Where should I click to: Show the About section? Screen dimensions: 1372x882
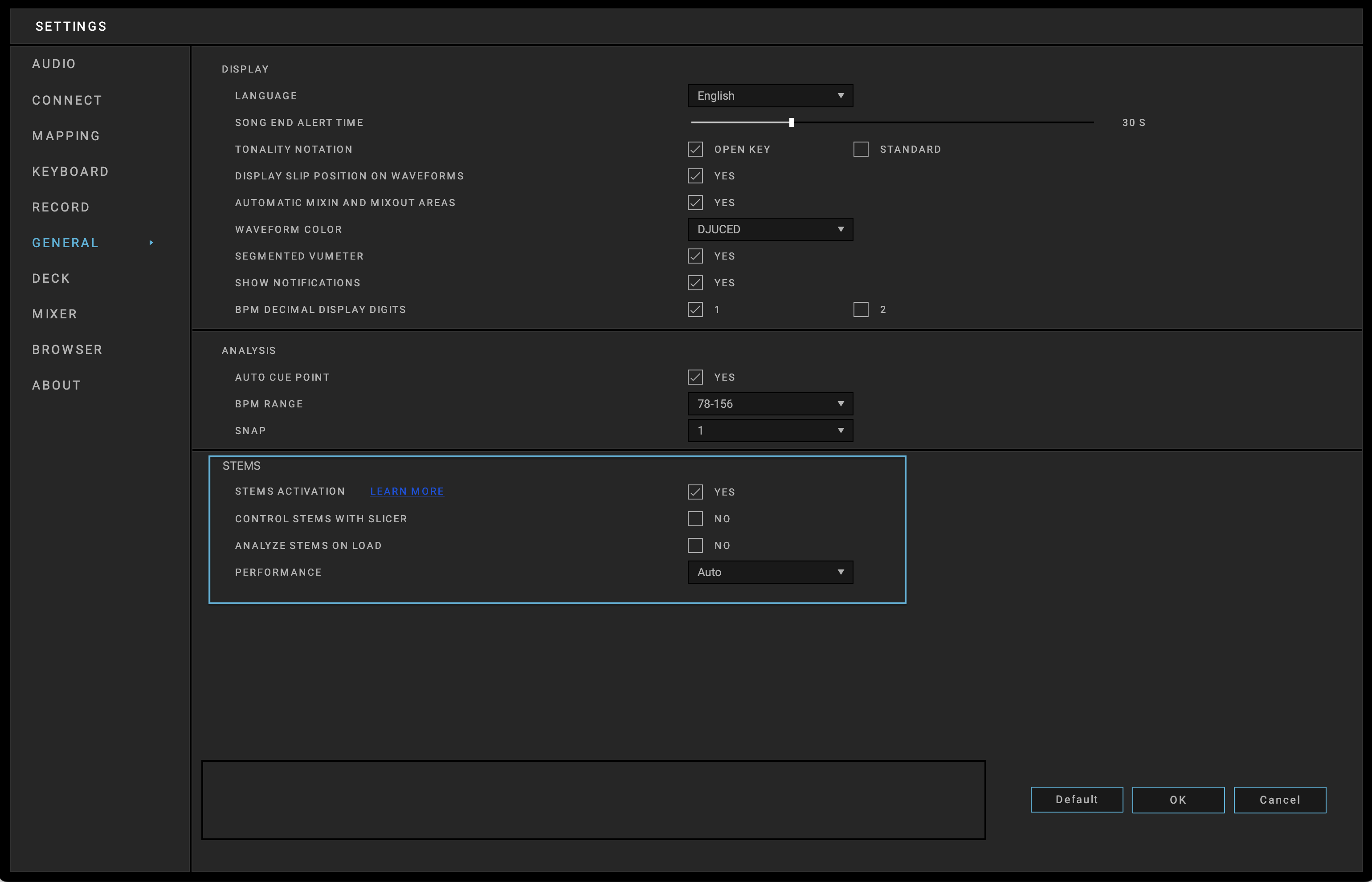pos(56,385)
